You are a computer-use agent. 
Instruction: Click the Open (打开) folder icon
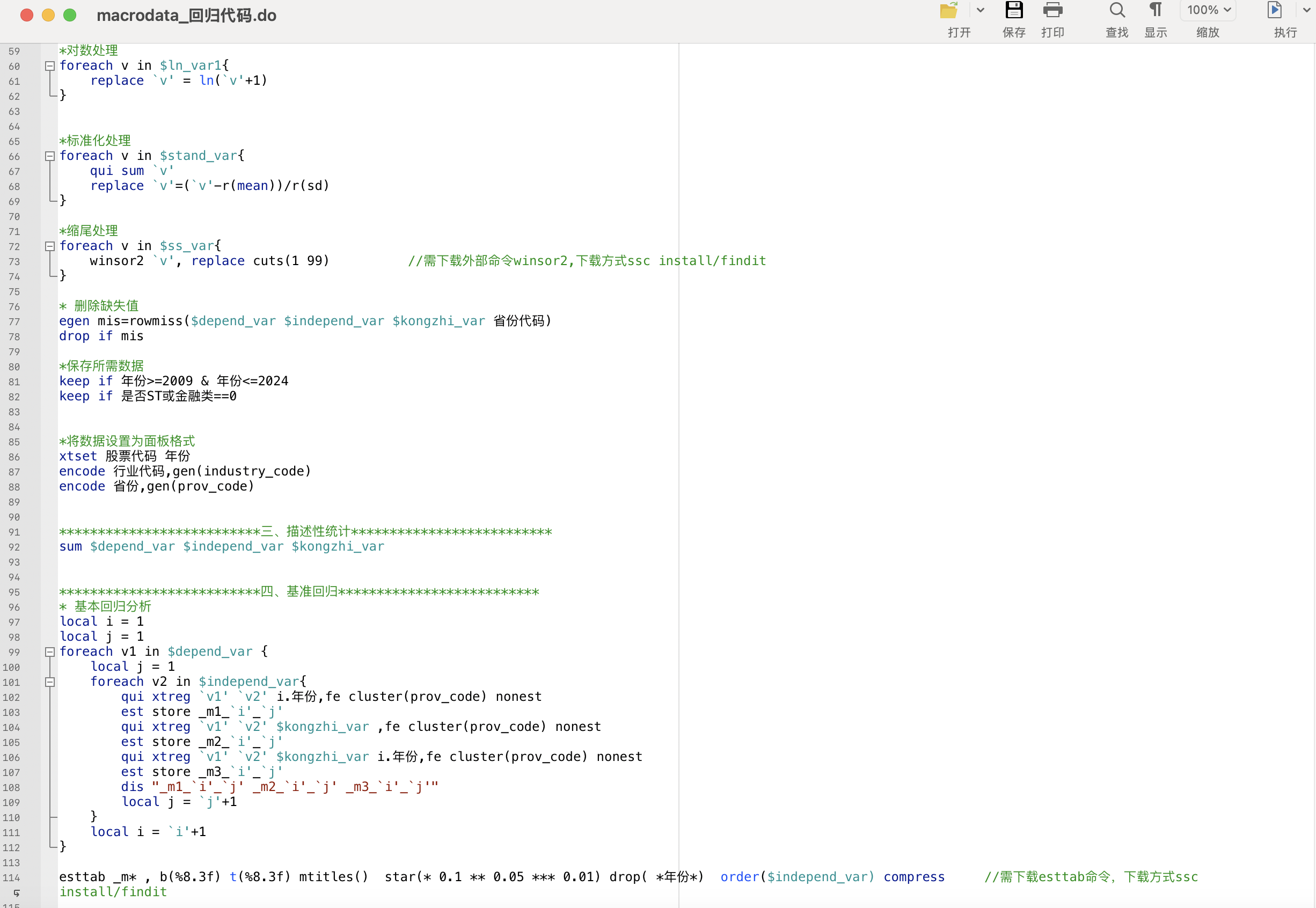pos(949,10)
